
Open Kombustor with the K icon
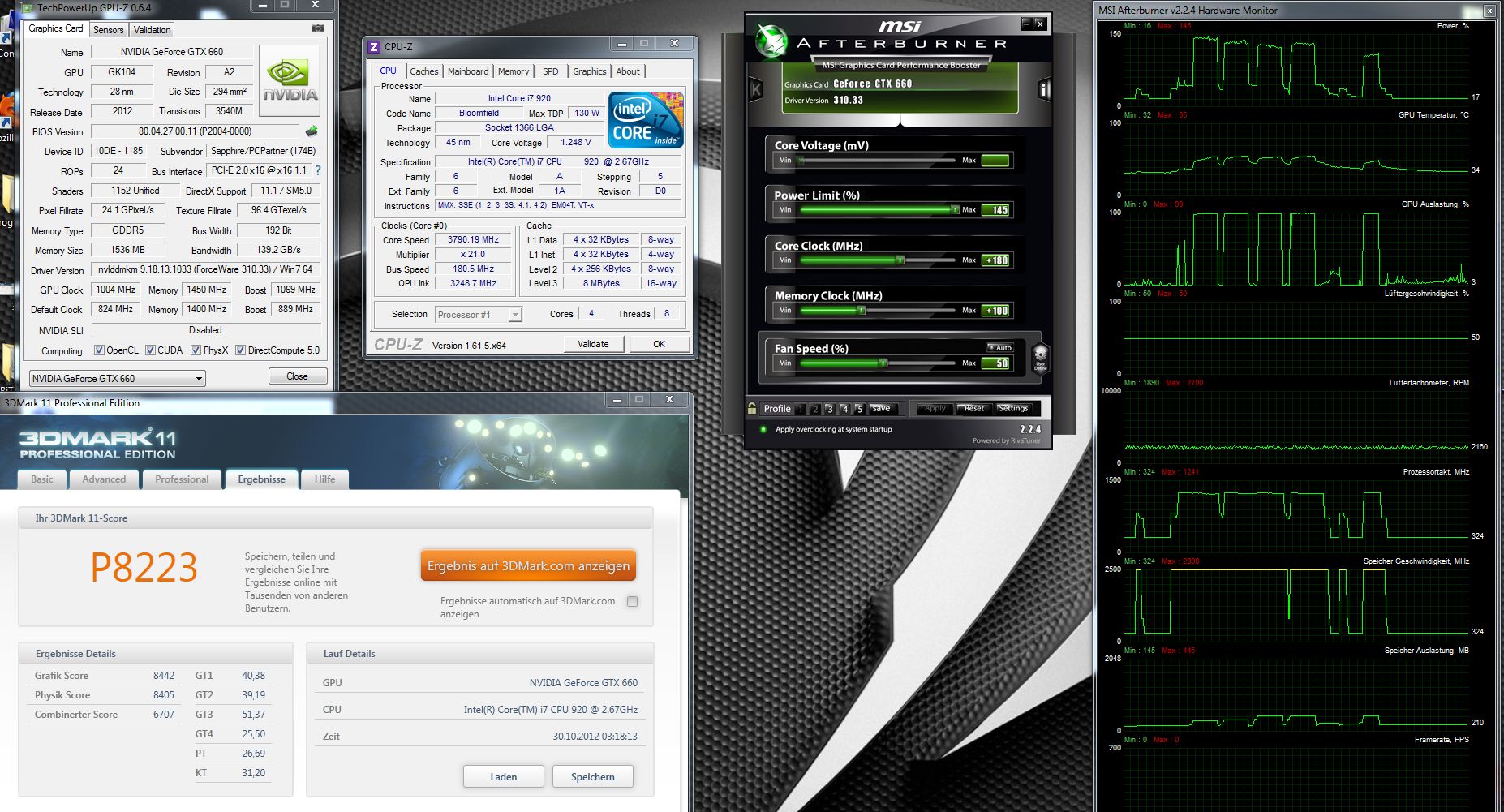pyautogui.click(x=756, y=89)
